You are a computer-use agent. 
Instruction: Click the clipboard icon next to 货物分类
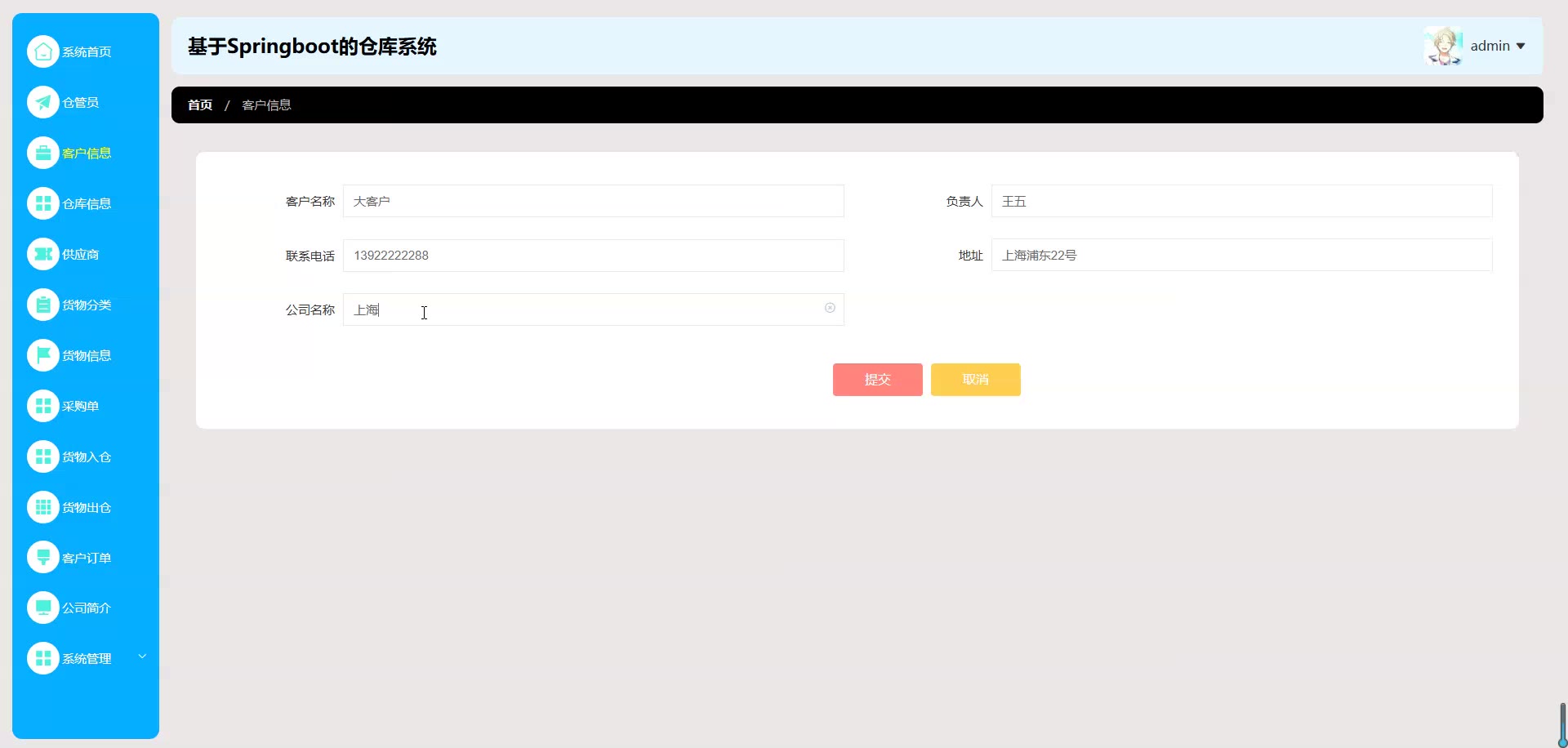(x=43, y=305)
